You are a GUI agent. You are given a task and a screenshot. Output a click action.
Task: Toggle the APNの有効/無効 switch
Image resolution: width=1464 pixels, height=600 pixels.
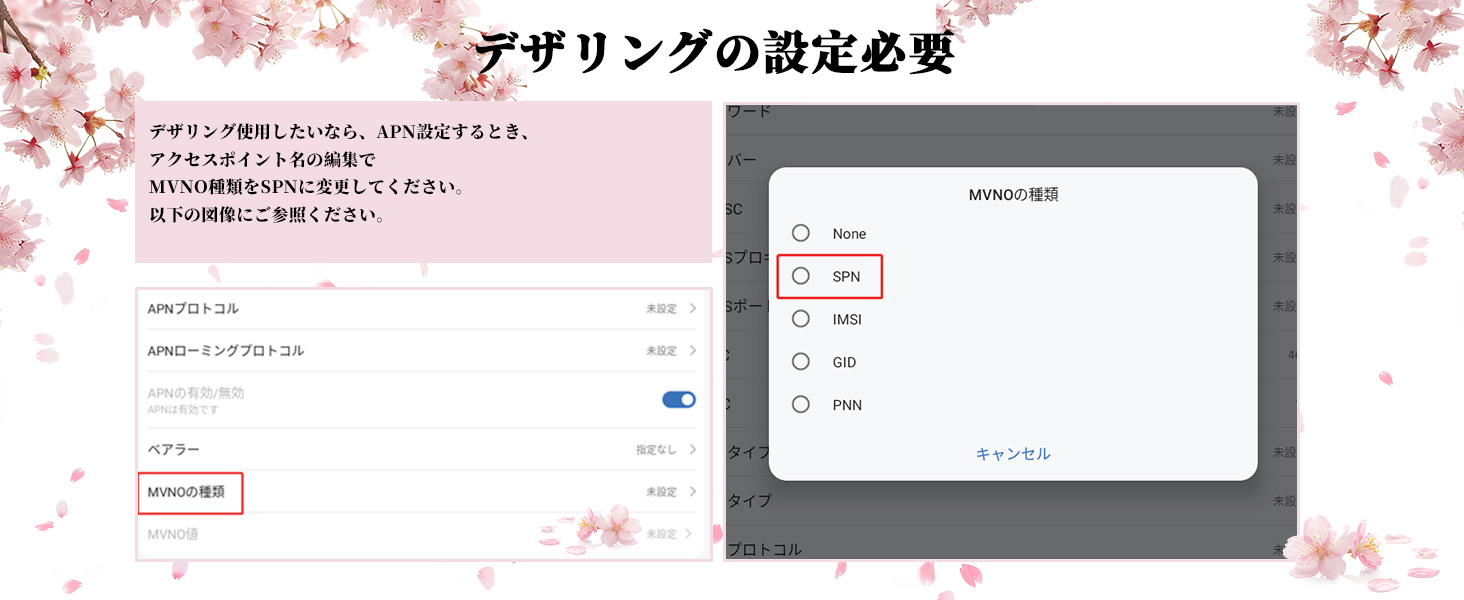tap(679, 400)
